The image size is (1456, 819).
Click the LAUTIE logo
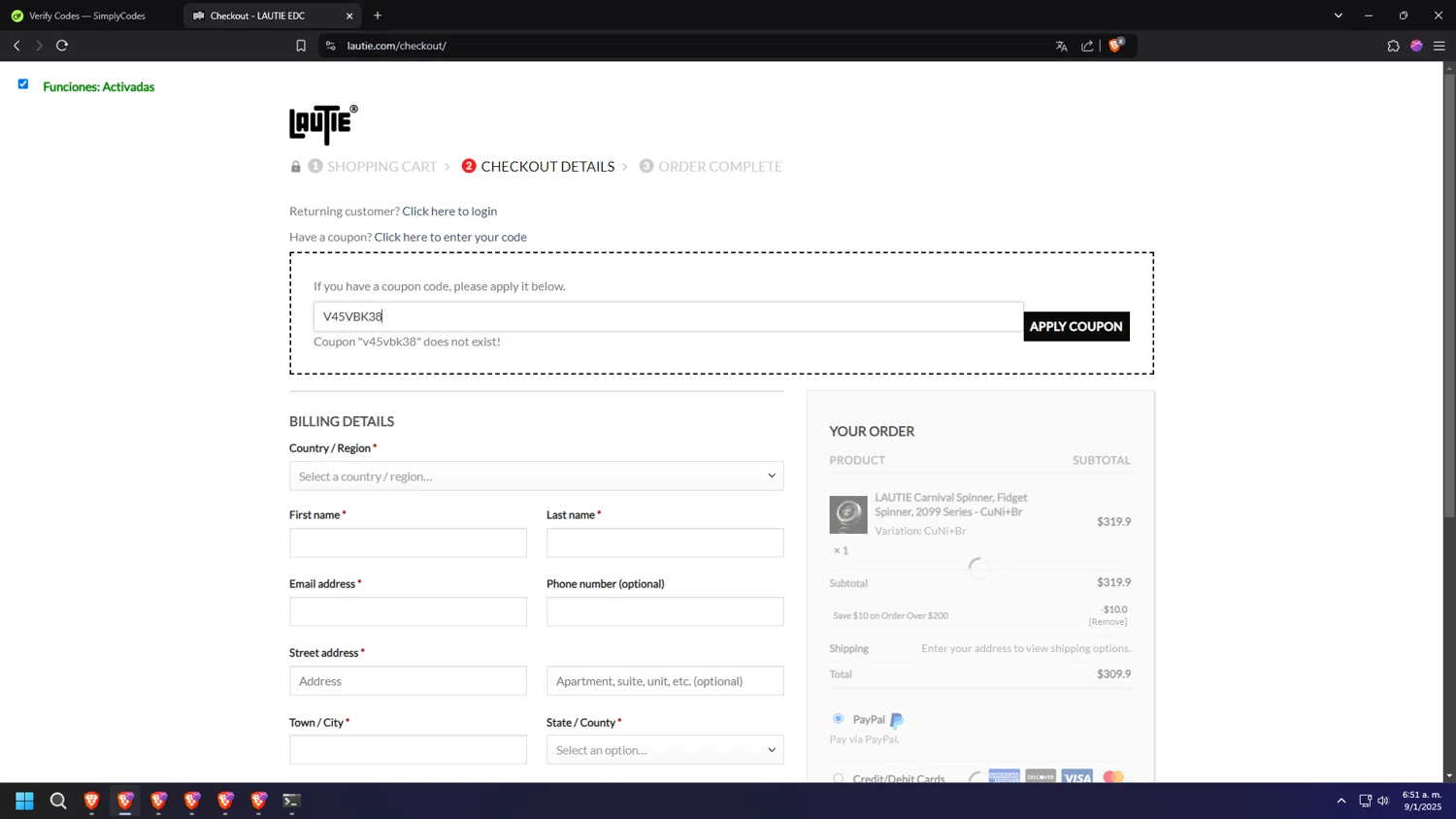click(323, 124)
